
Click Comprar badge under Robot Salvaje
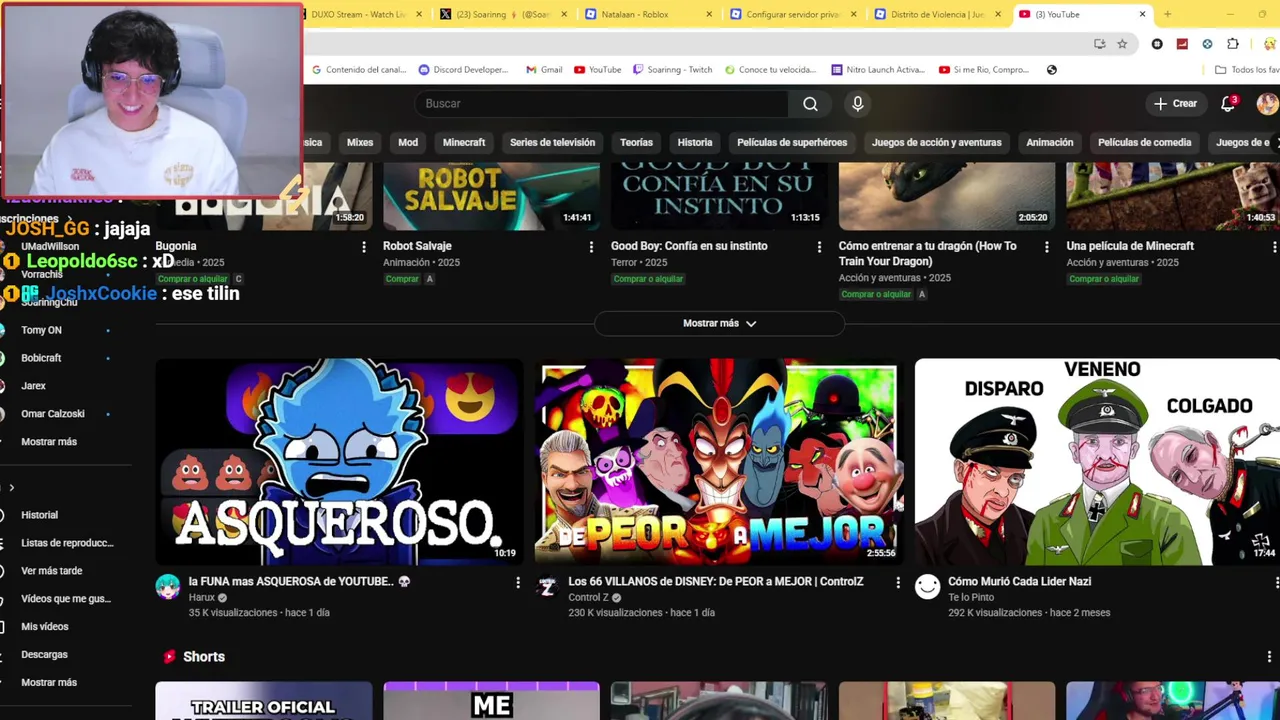pyautogui.click(x=402, y=279)
